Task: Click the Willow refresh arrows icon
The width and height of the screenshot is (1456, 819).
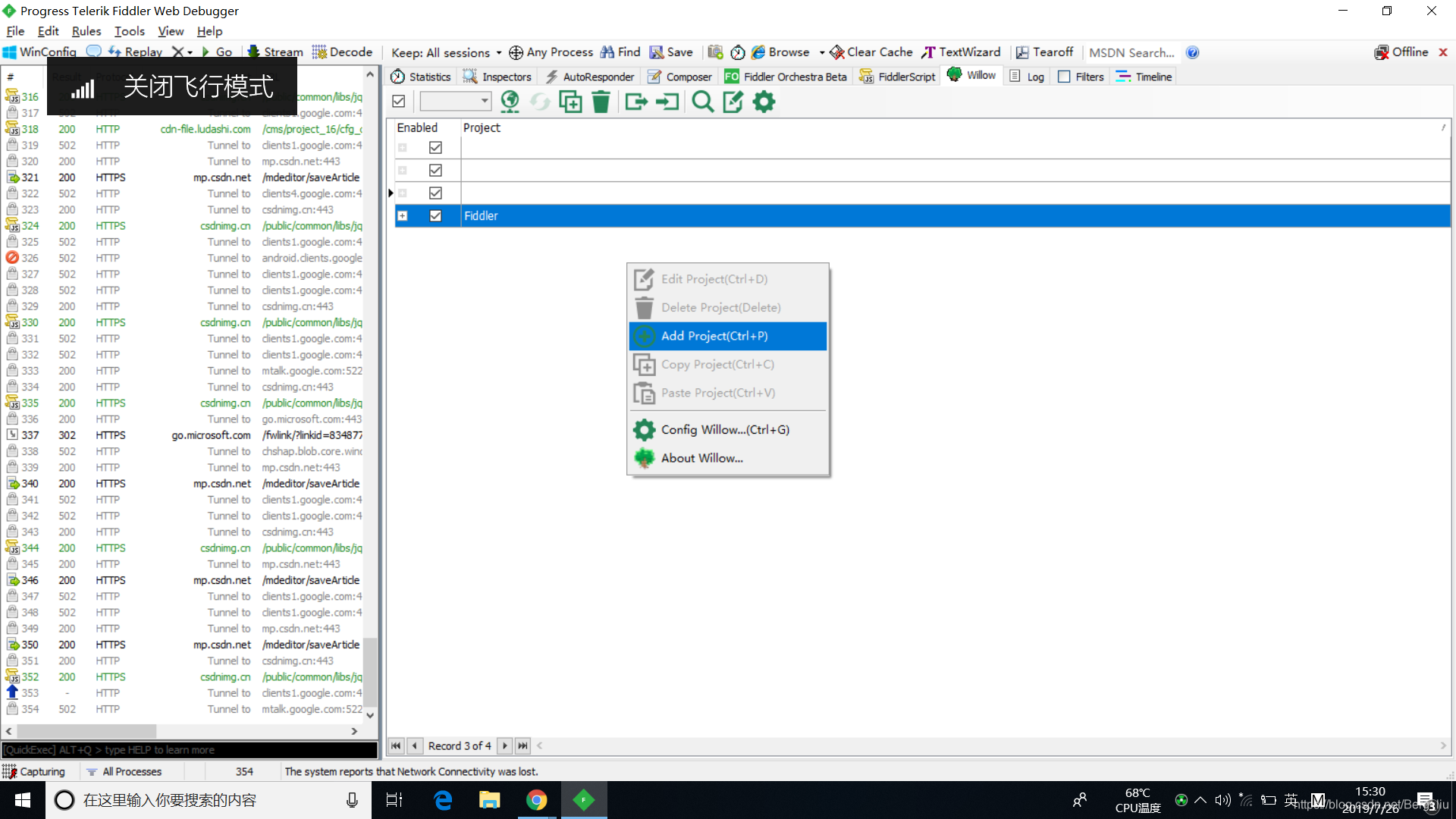Action: tap(540, 102)
